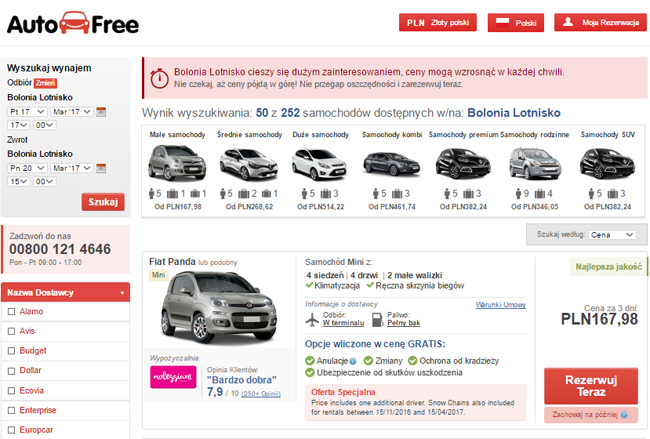Click the phone number 00800 121 4646
The image size is (650, 439).
coord(60,249)
